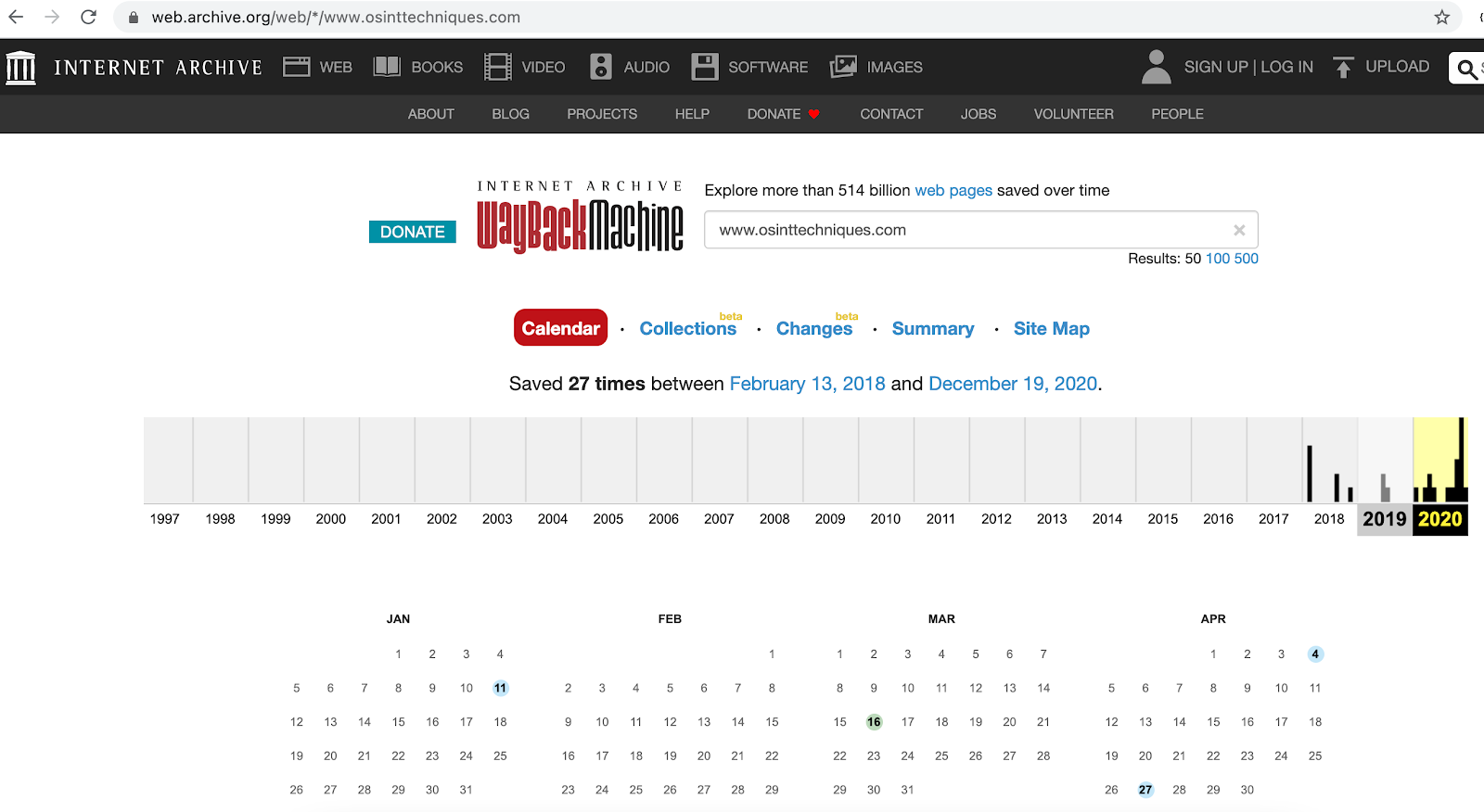Screen dimensions: 1484x812
Task: Switch to the Changes tab
Action: click(x=814, y=328)
